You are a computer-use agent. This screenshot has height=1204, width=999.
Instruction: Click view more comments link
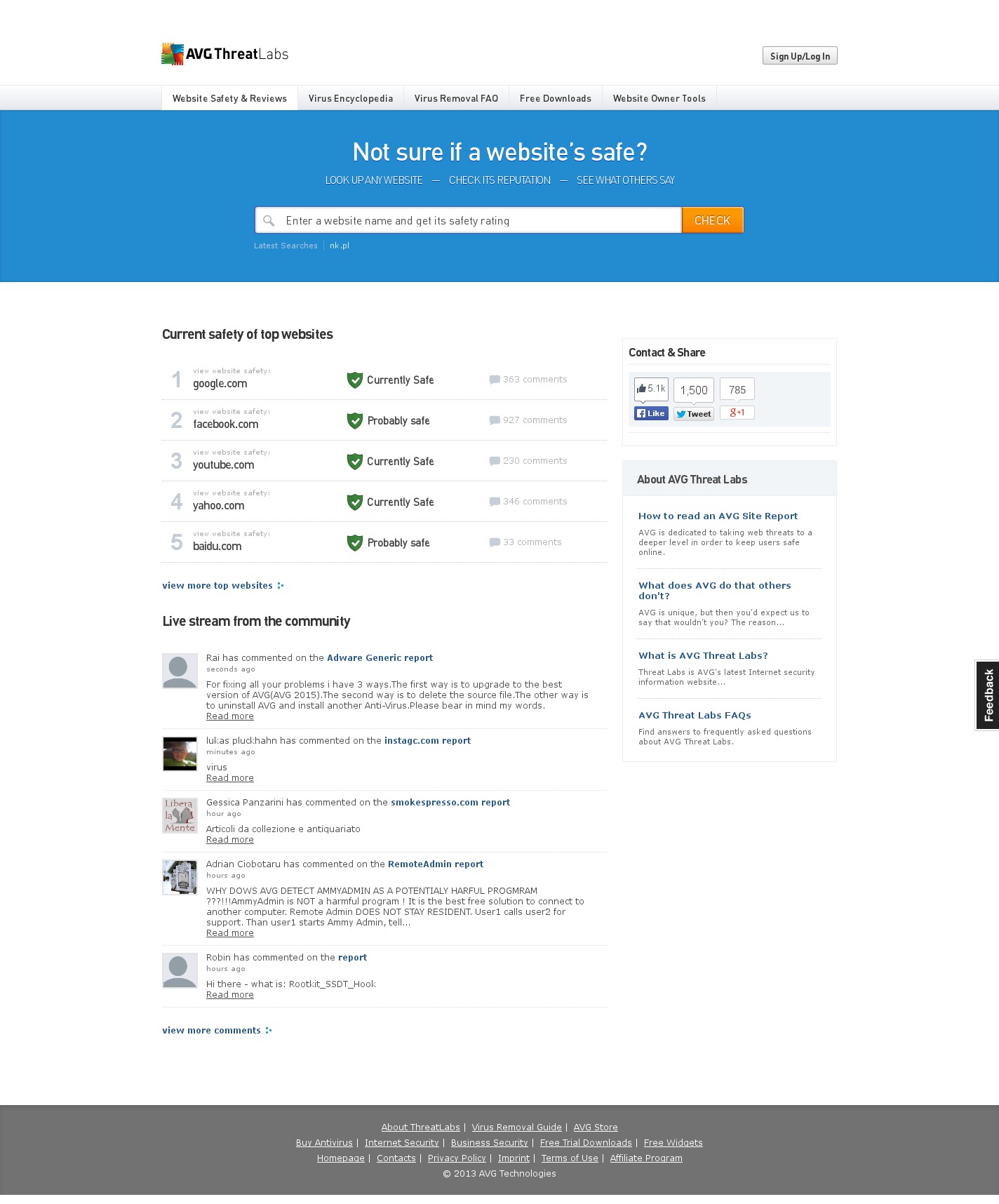pyautogui.click(x=217, y=1031)
